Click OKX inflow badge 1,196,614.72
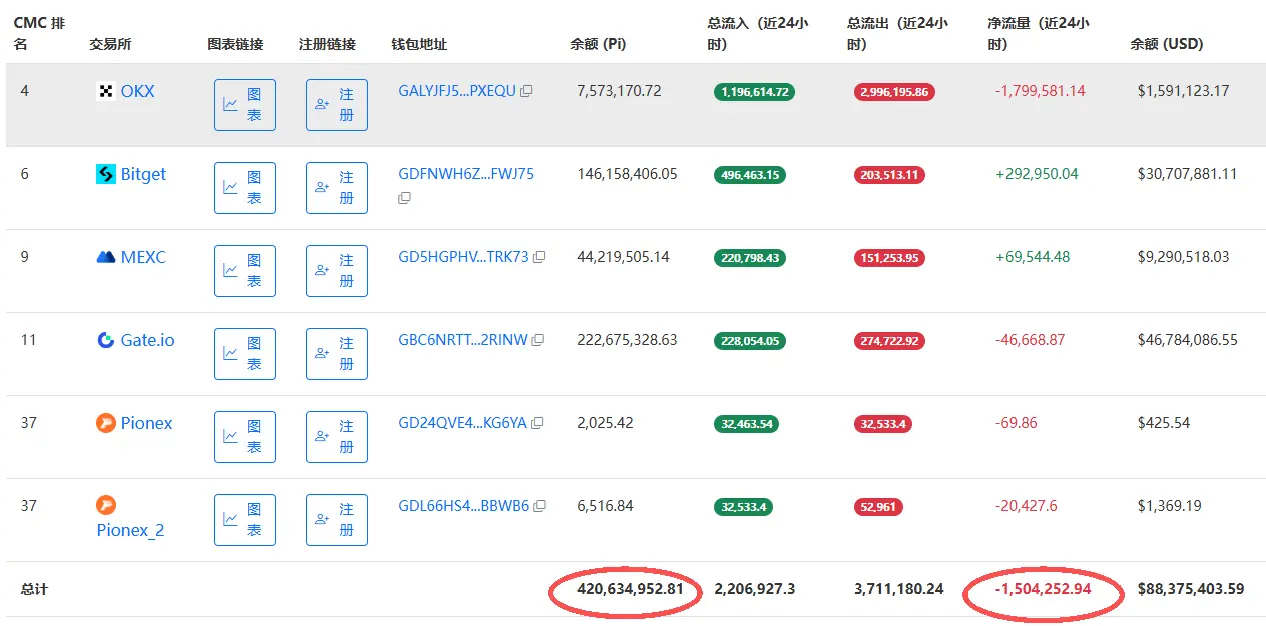 coord(754,92)
